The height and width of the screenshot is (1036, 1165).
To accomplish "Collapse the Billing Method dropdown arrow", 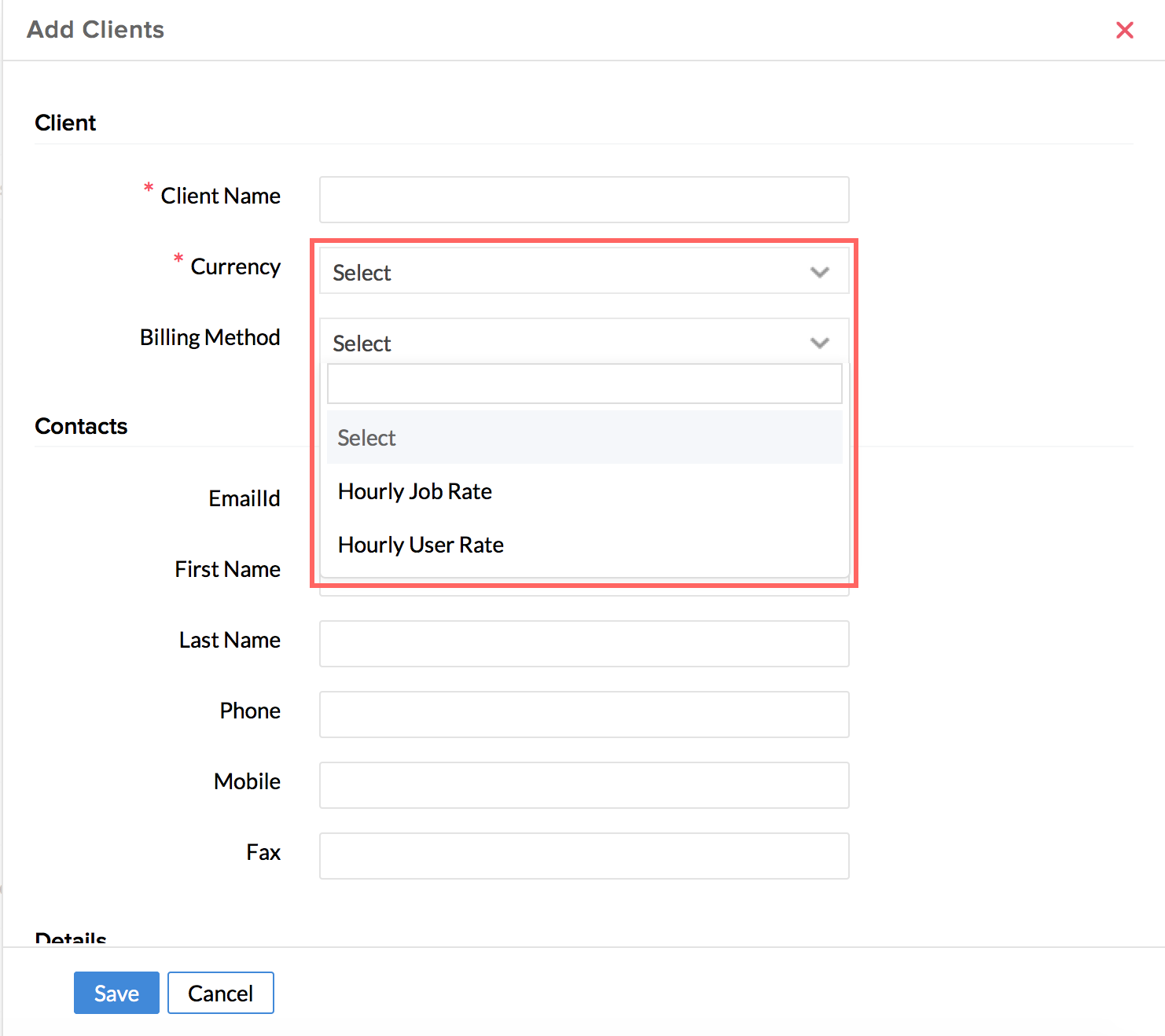I will [819, 343].
